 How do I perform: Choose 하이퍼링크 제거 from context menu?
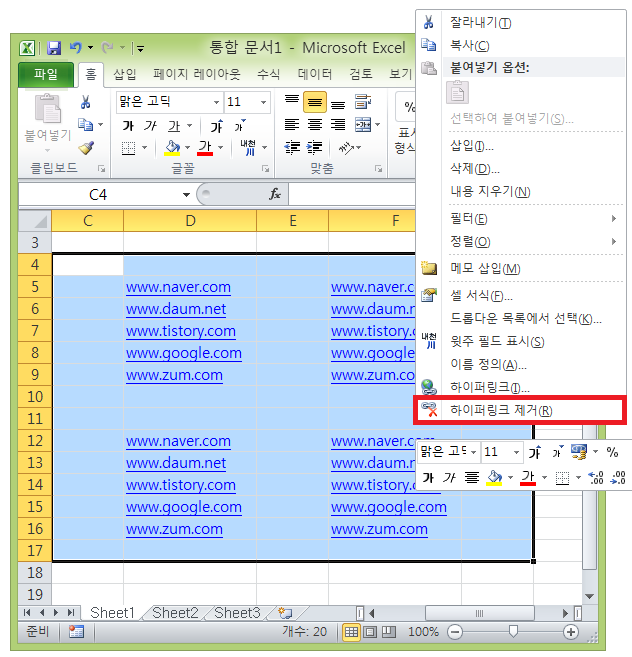point(520,410)
